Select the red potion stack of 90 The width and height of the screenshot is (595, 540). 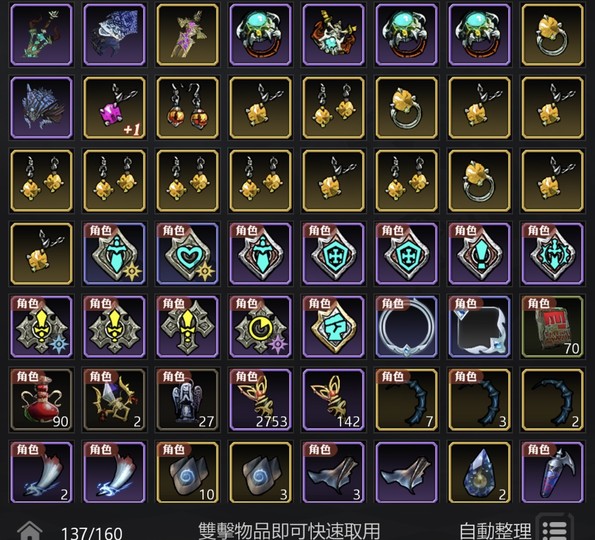(x=41, y=400)
